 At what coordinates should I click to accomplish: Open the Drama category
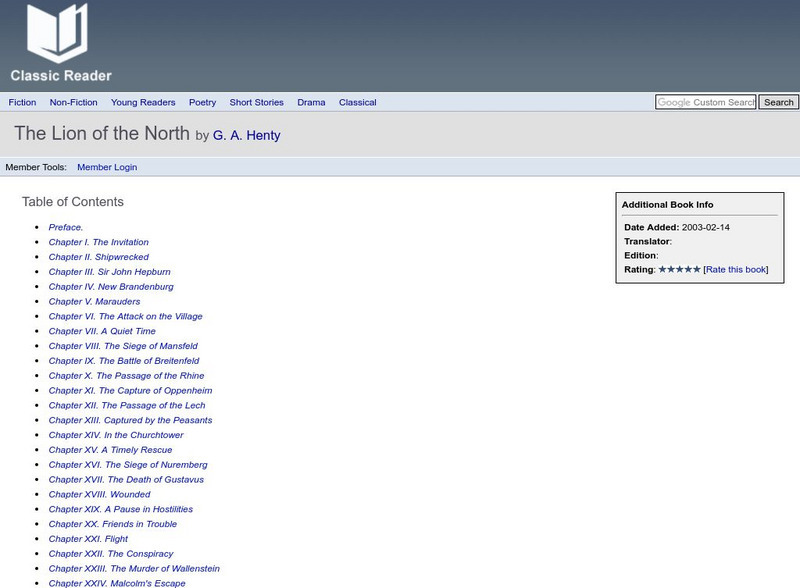(311, 102)
